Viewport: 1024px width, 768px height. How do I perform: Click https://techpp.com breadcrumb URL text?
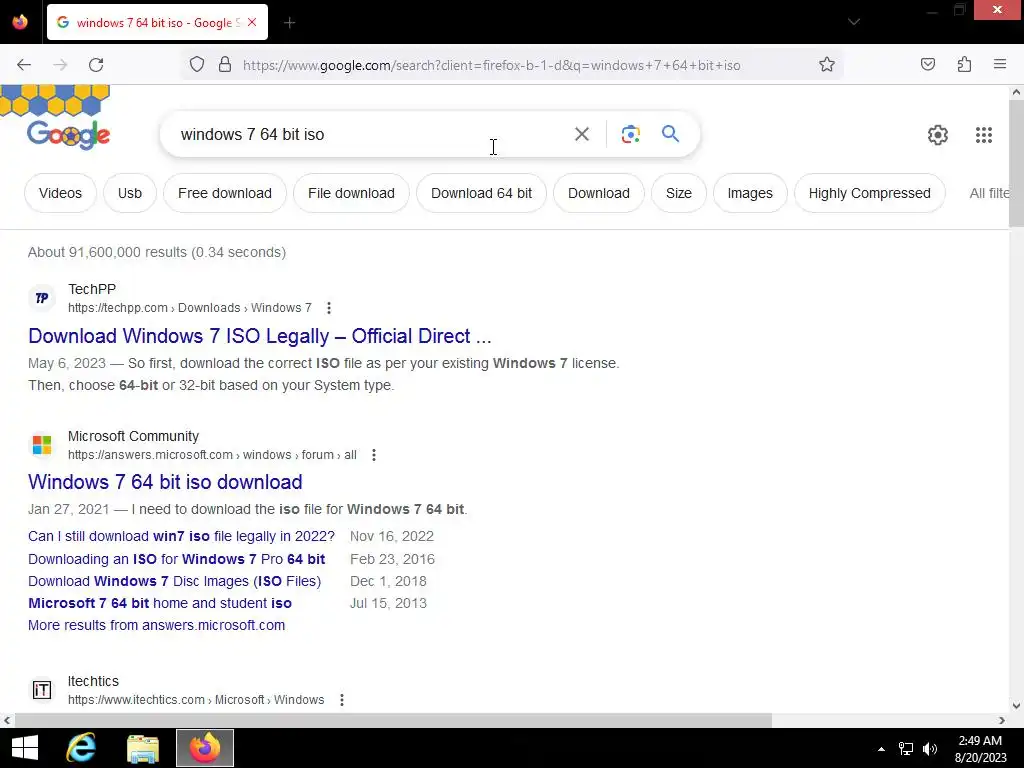pos(118,308)
